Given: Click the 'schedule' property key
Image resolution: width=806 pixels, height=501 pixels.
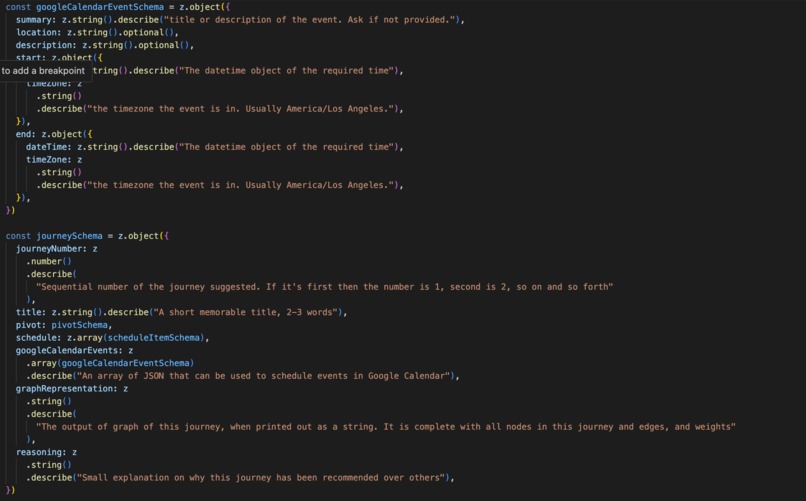Looking at the screenshot, I should 36,338.
